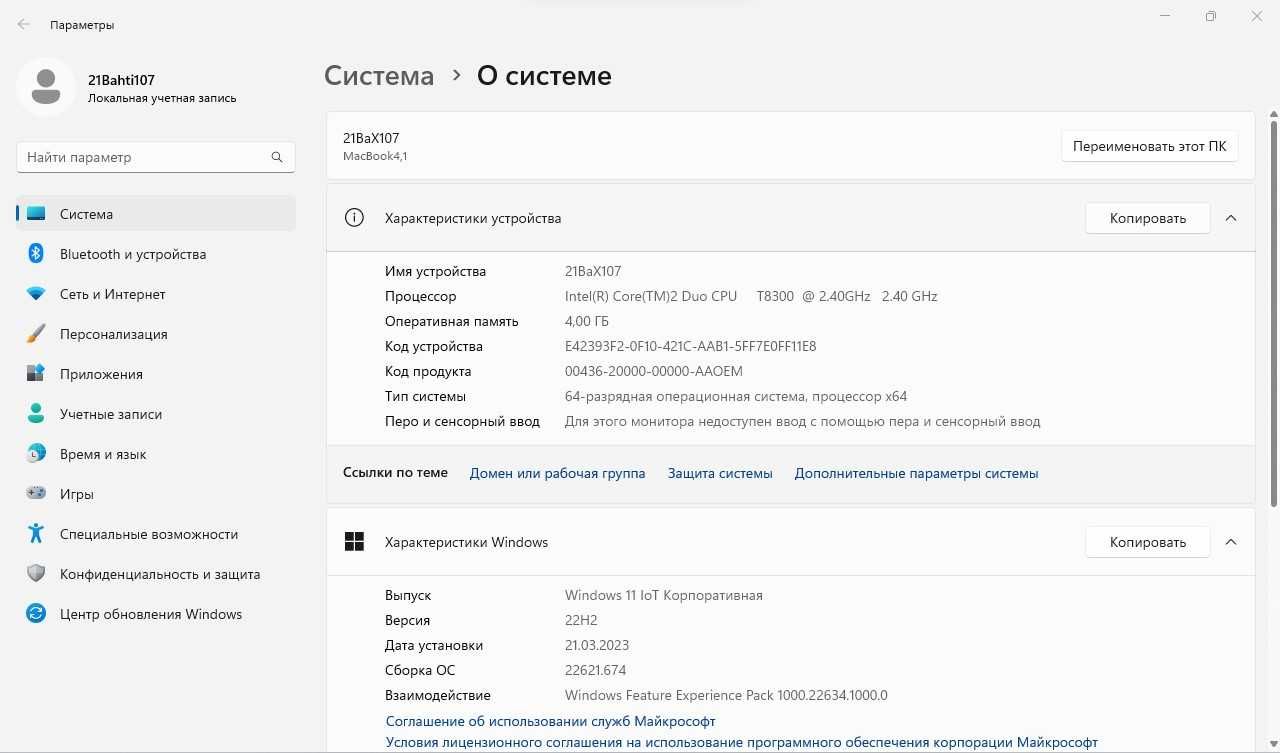Screen dimensions: 1280x753
Task: Click Windows Feature Experience Pack 1000.22634.1000.0 value
Action: 726,695
